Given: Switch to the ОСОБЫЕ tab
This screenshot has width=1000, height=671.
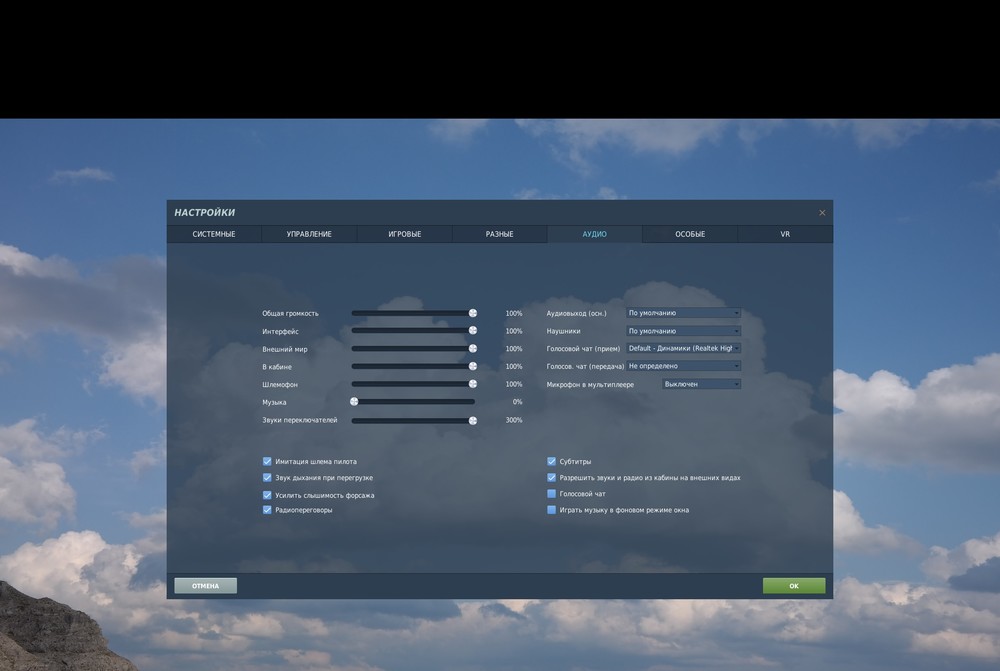Looking at the screenshot, I should pyautogui.click(x=690, y=234).
